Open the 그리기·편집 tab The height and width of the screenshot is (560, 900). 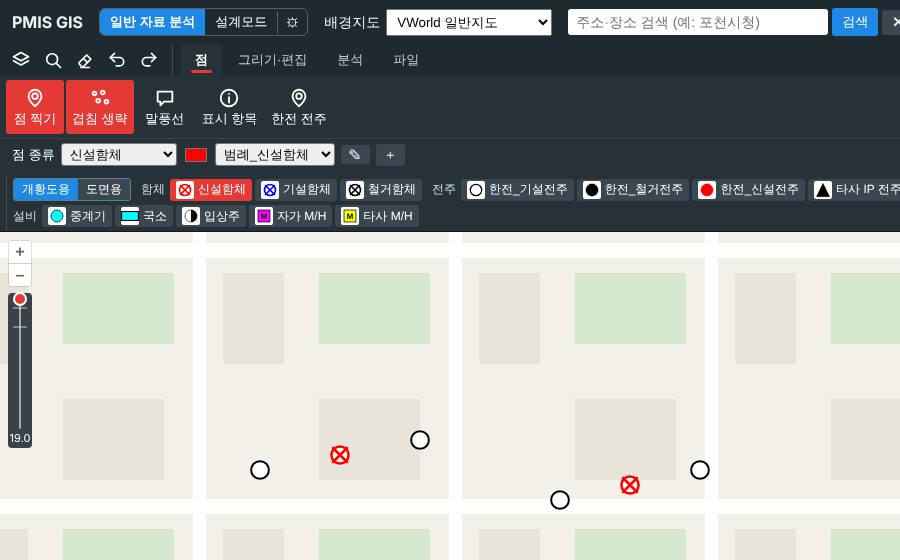coord(272,60)
